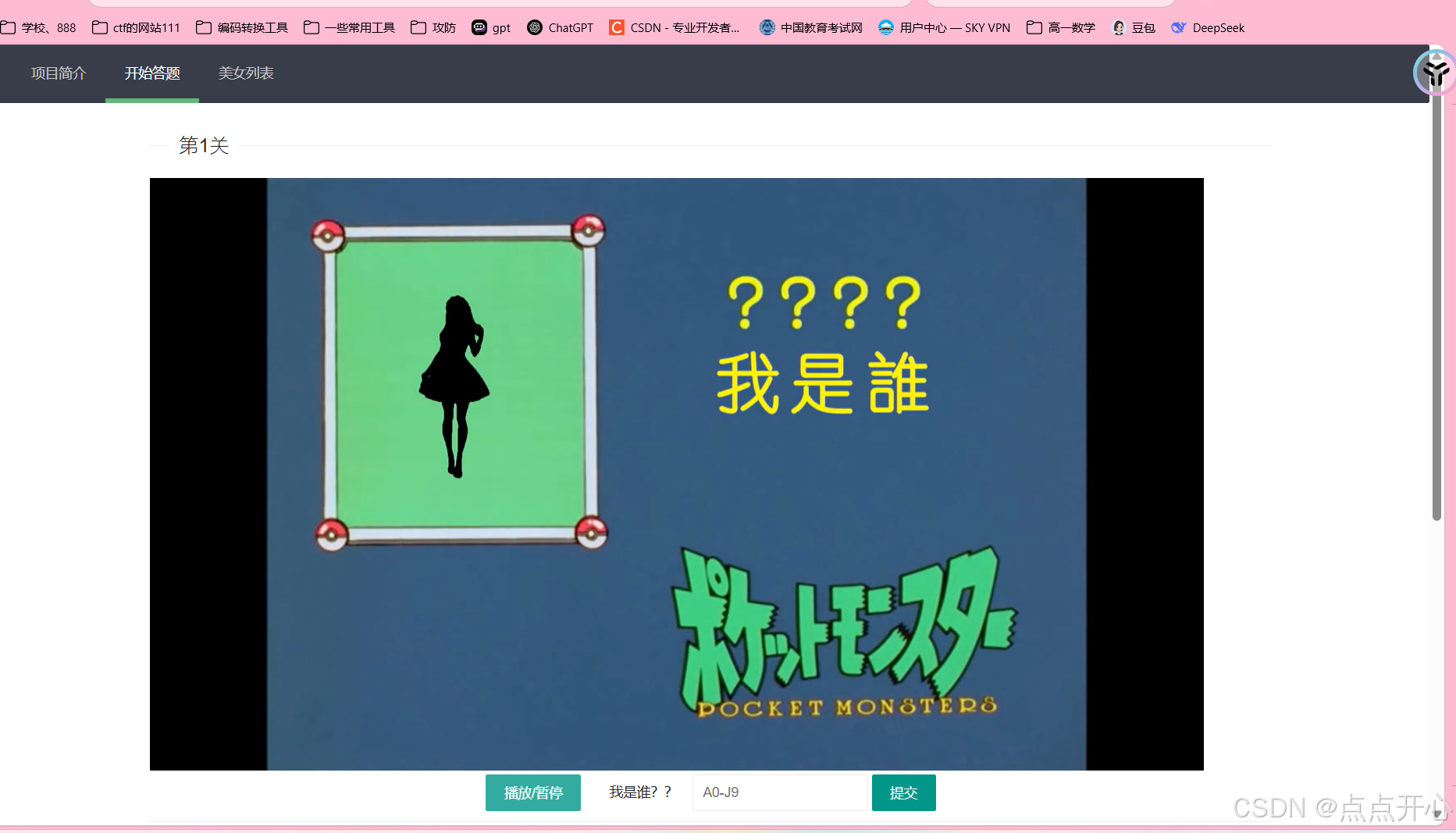Open the CSDN 专业开发者 bookmark
Screen dimensions: 1456x833
675,27
